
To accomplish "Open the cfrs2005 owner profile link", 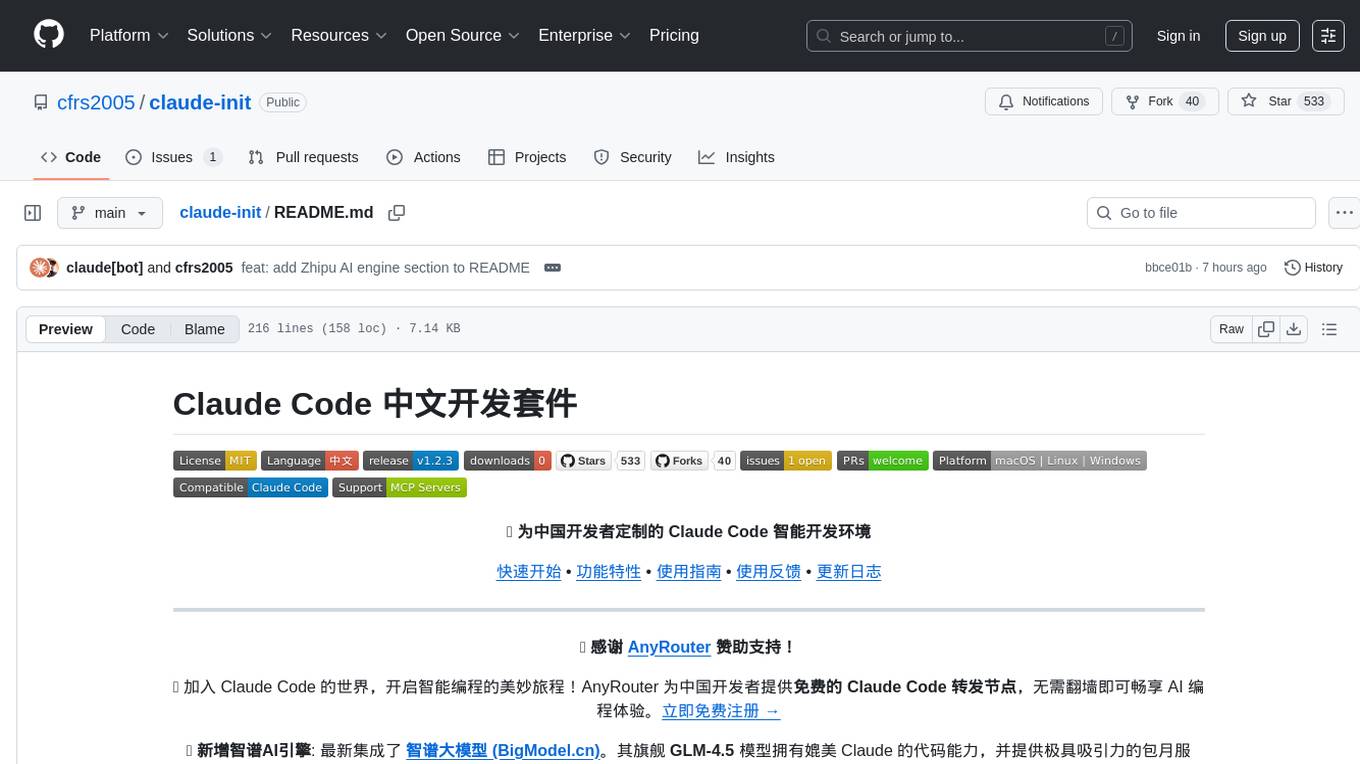I will [x=96, y=102].
